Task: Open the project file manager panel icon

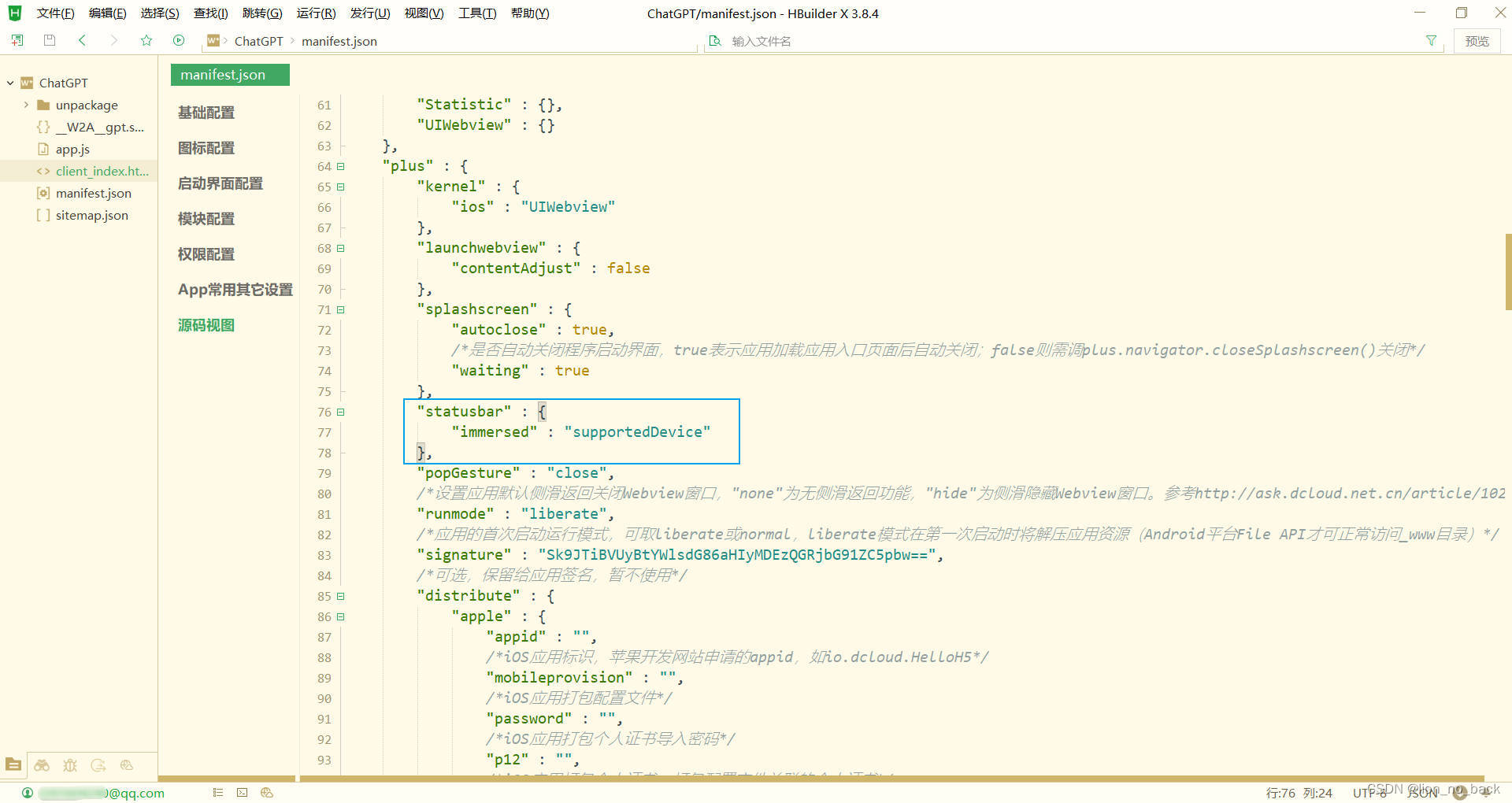Action: click(13, 764)
